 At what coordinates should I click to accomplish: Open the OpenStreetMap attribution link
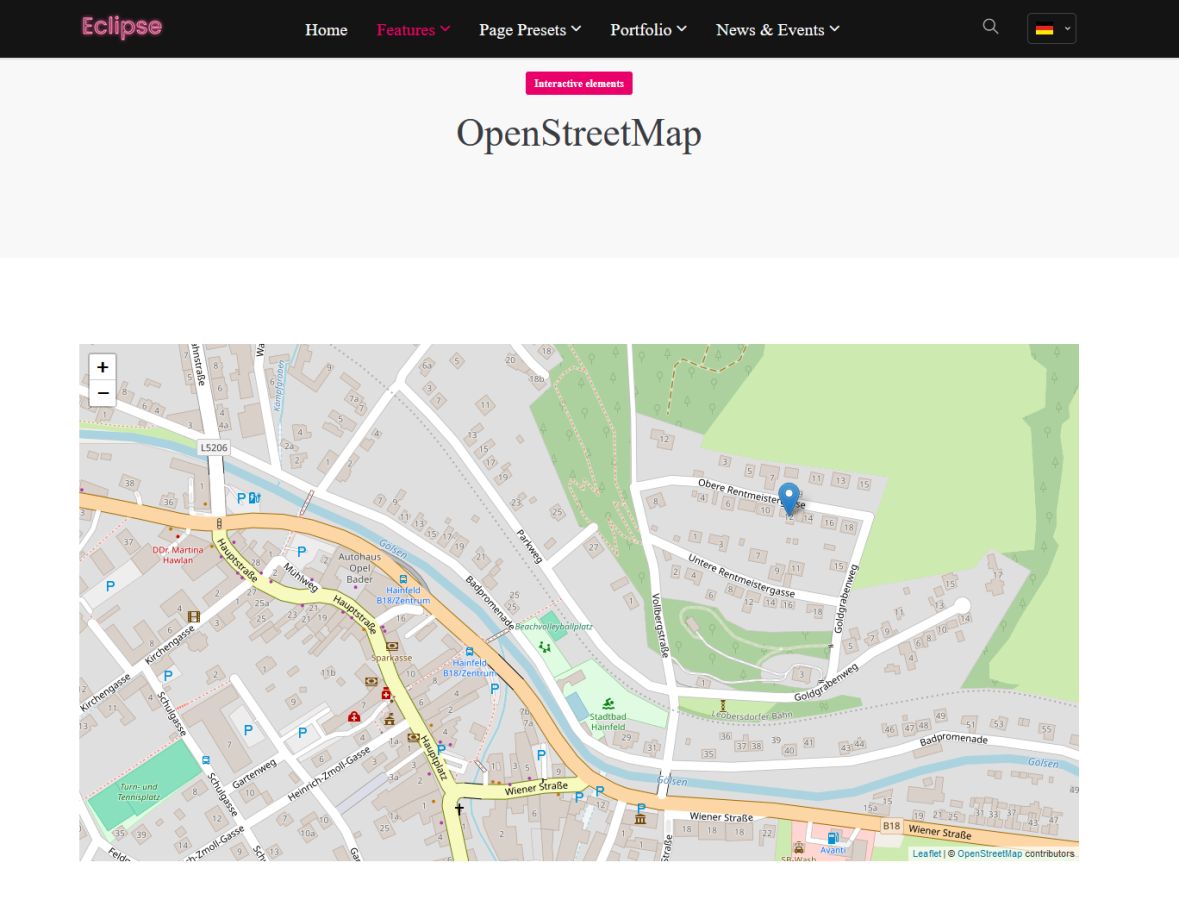(x=989, y=854)
